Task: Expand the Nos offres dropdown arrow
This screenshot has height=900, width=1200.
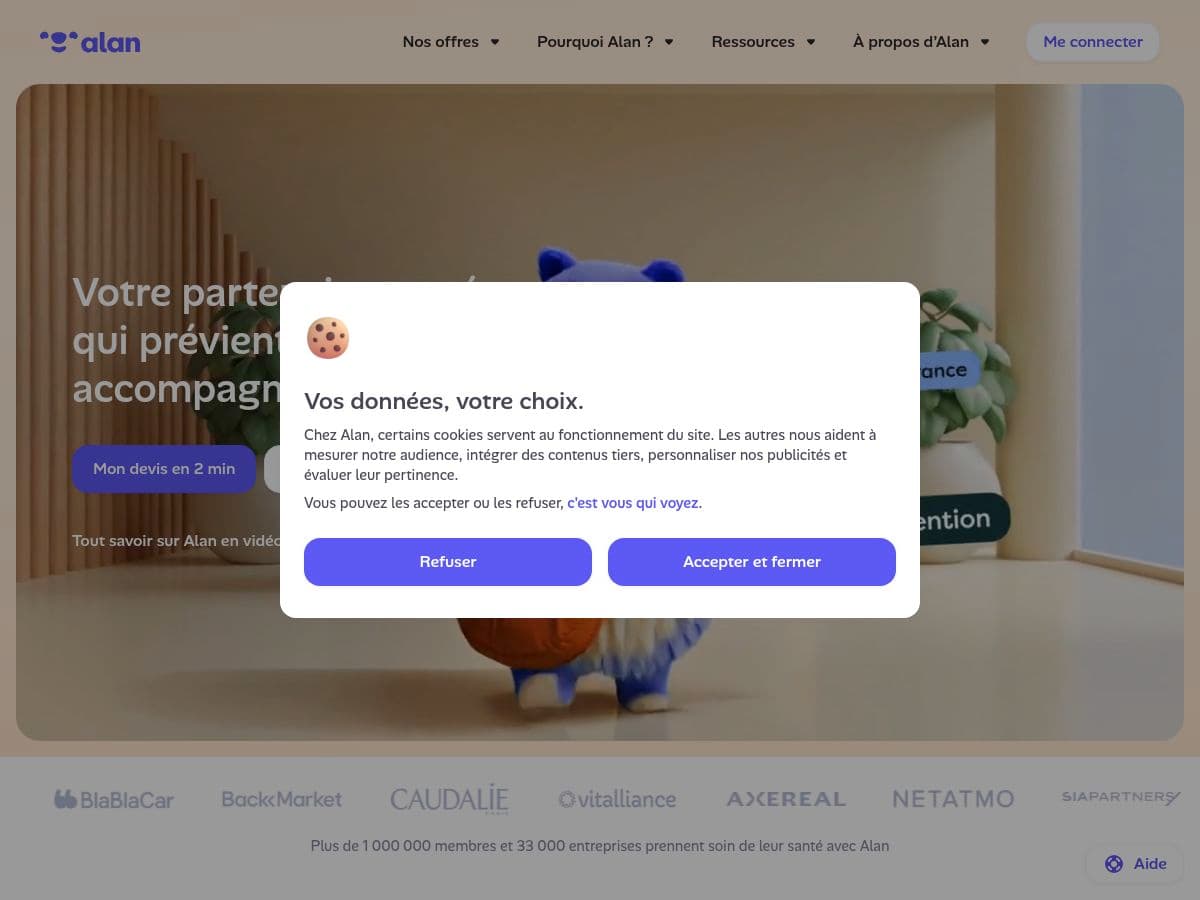Action: point(495,42)
